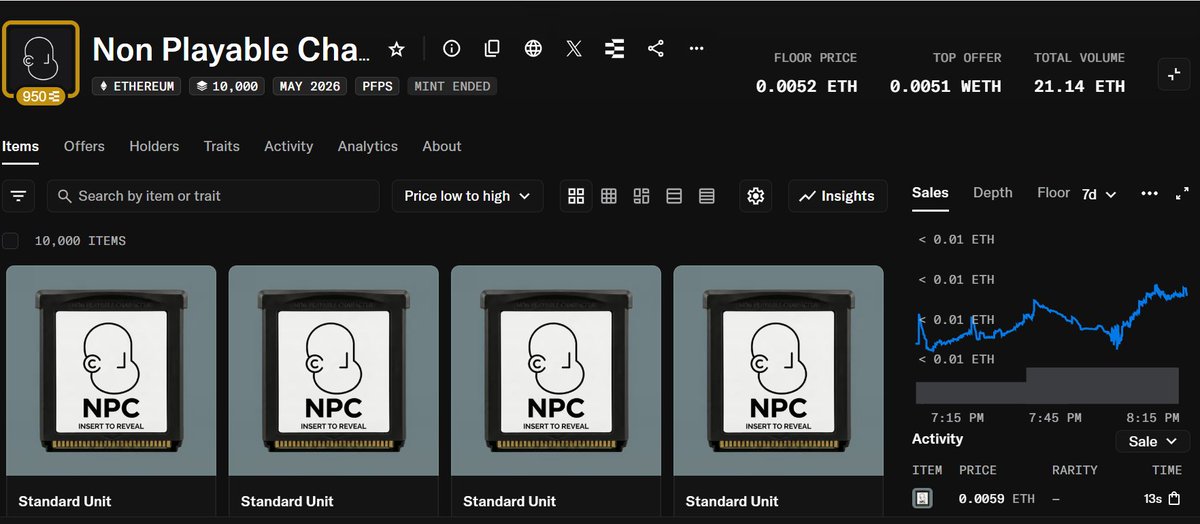Image resolution: width=1200 pixels, height=524 pixels.
Task: Click the 0.0051 WETH top offer
Action: tap(945, 86)
